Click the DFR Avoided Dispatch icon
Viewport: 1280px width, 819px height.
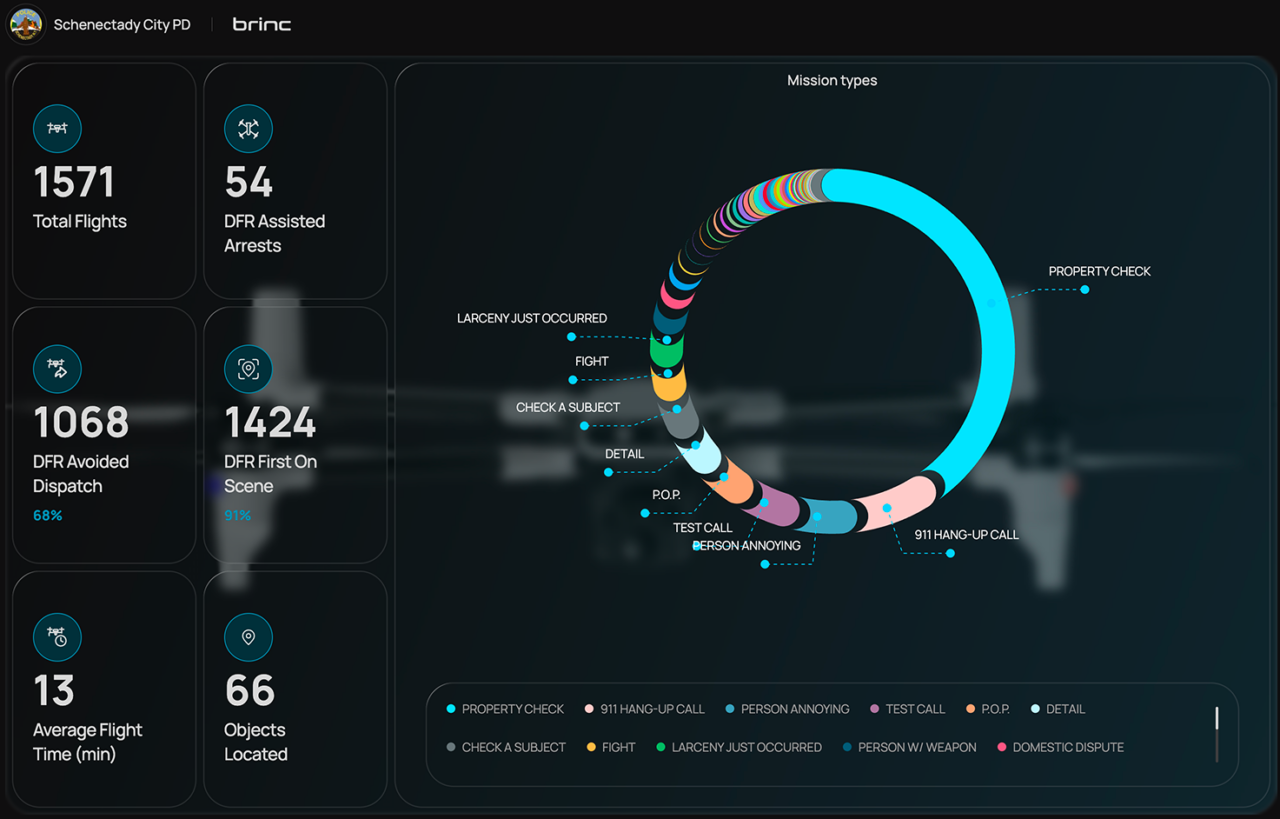pyautogui.click(x=57, y=369)
